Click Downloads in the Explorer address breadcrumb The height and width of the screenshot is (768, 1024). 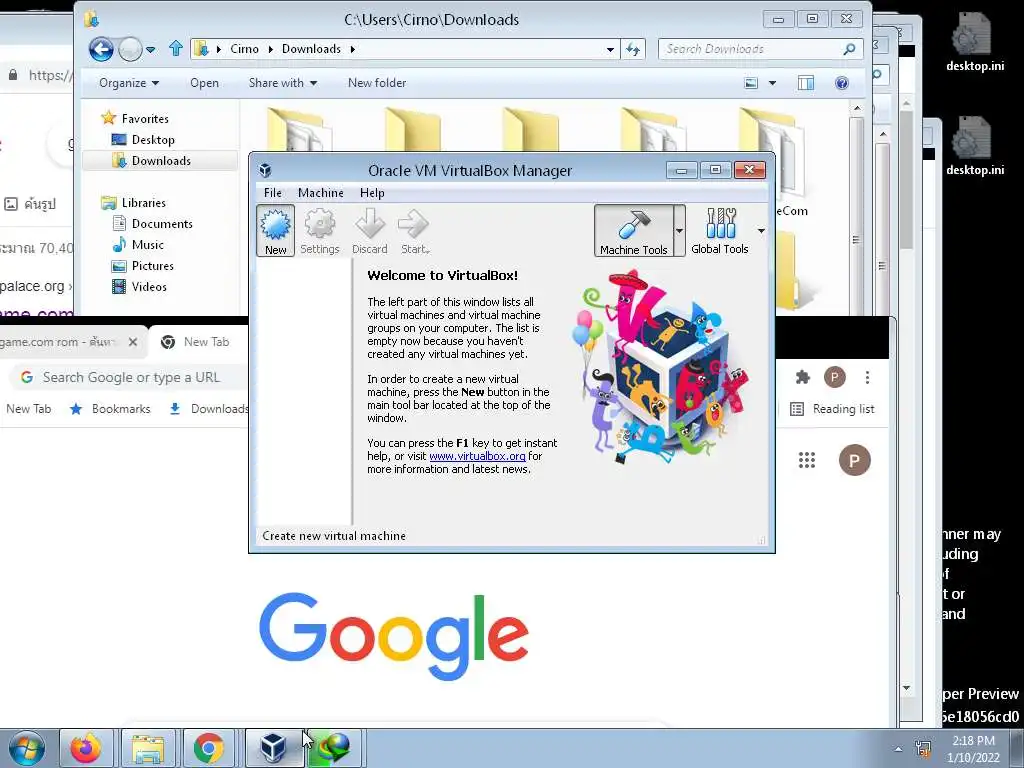click(x=311, y=49)
